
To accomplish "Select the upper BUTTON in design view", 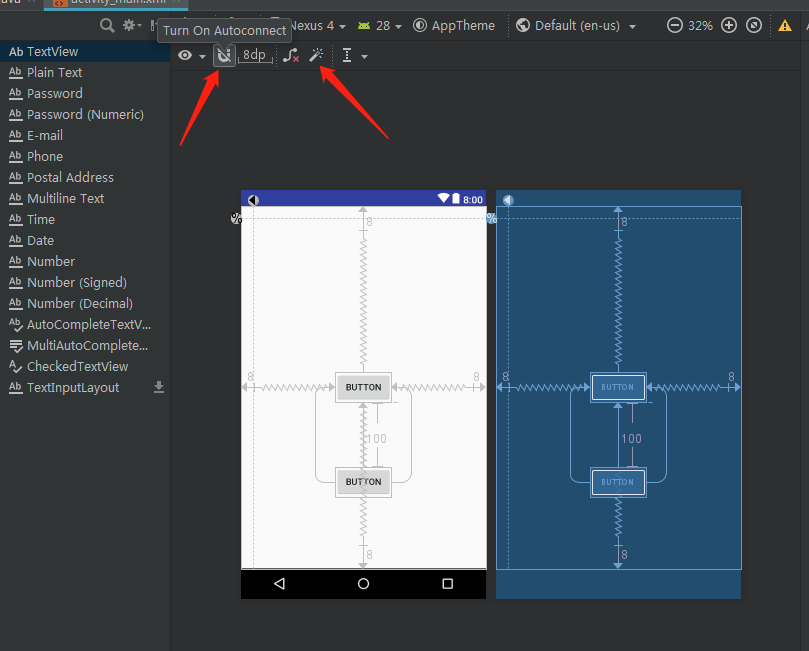I will click(363, 387).
